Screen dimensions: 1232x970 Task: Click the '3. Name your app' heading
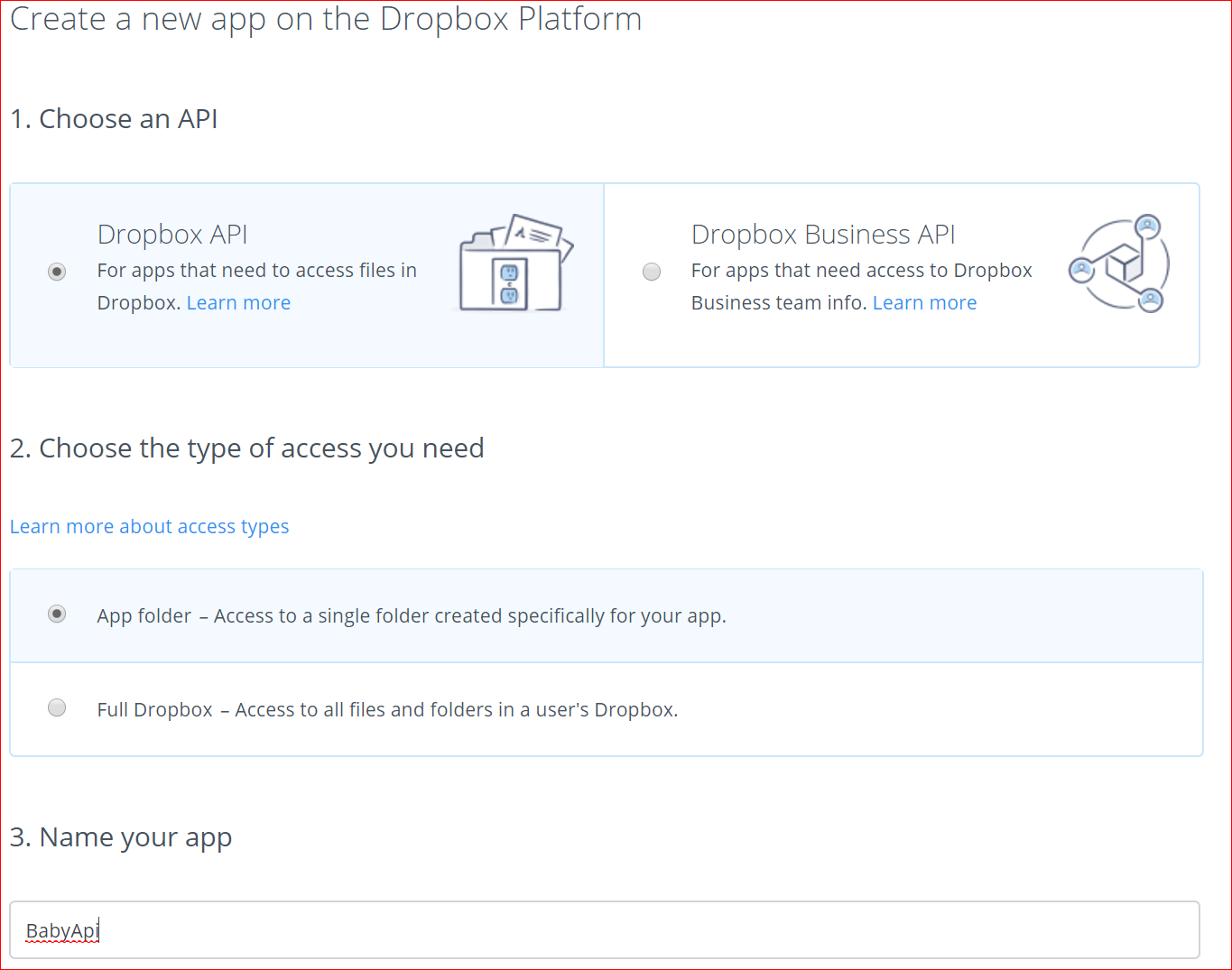(x=121, y=837)
